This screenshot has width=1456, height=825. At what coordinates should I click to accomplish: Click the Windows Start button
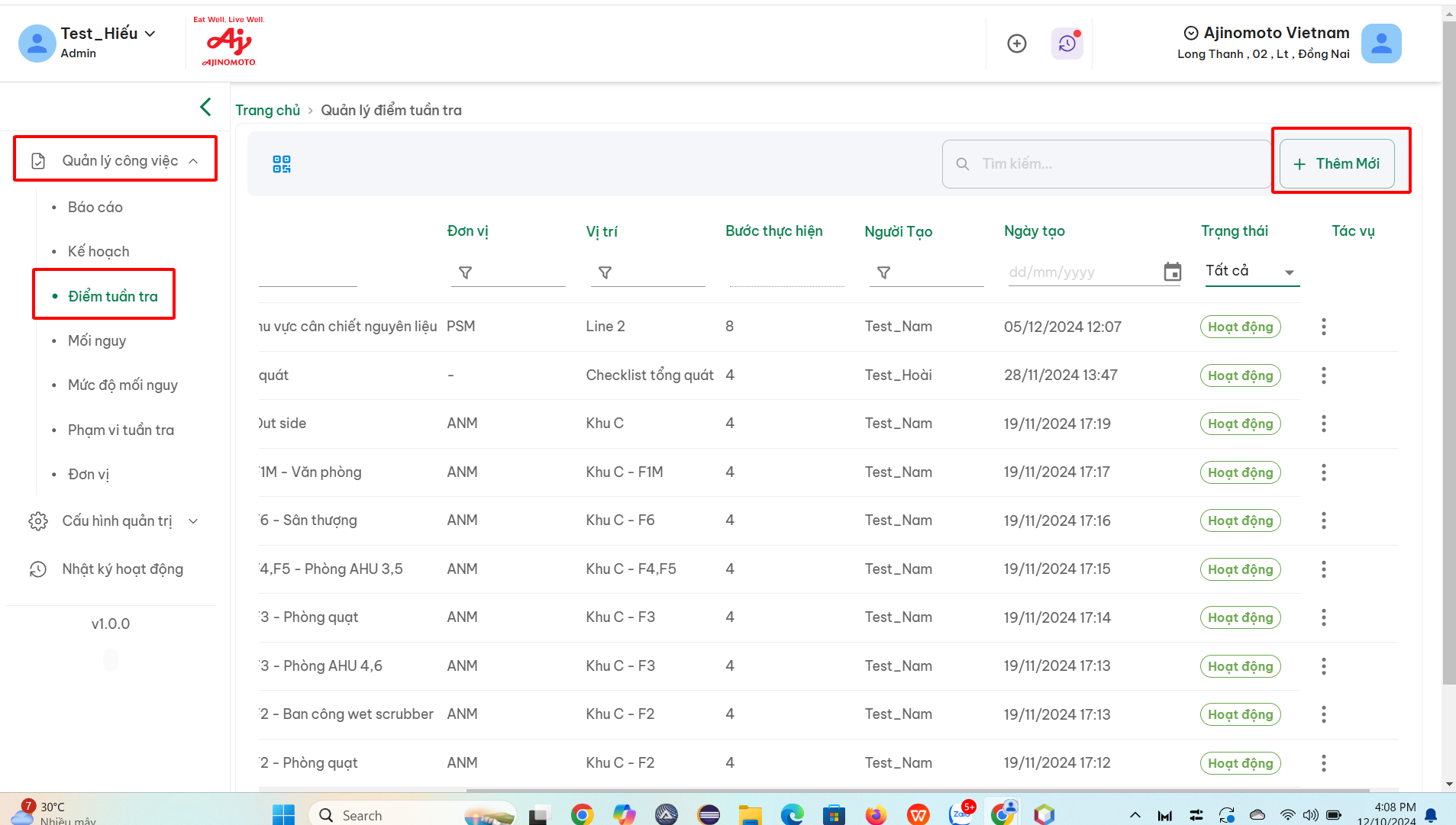click(283, 815)
